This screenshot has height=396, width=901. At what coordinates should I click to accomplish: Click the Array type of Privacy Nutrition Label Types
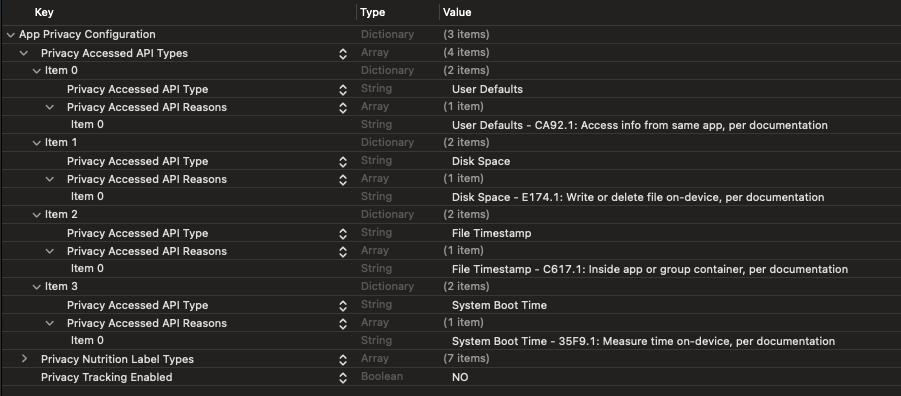click(375, 358)
